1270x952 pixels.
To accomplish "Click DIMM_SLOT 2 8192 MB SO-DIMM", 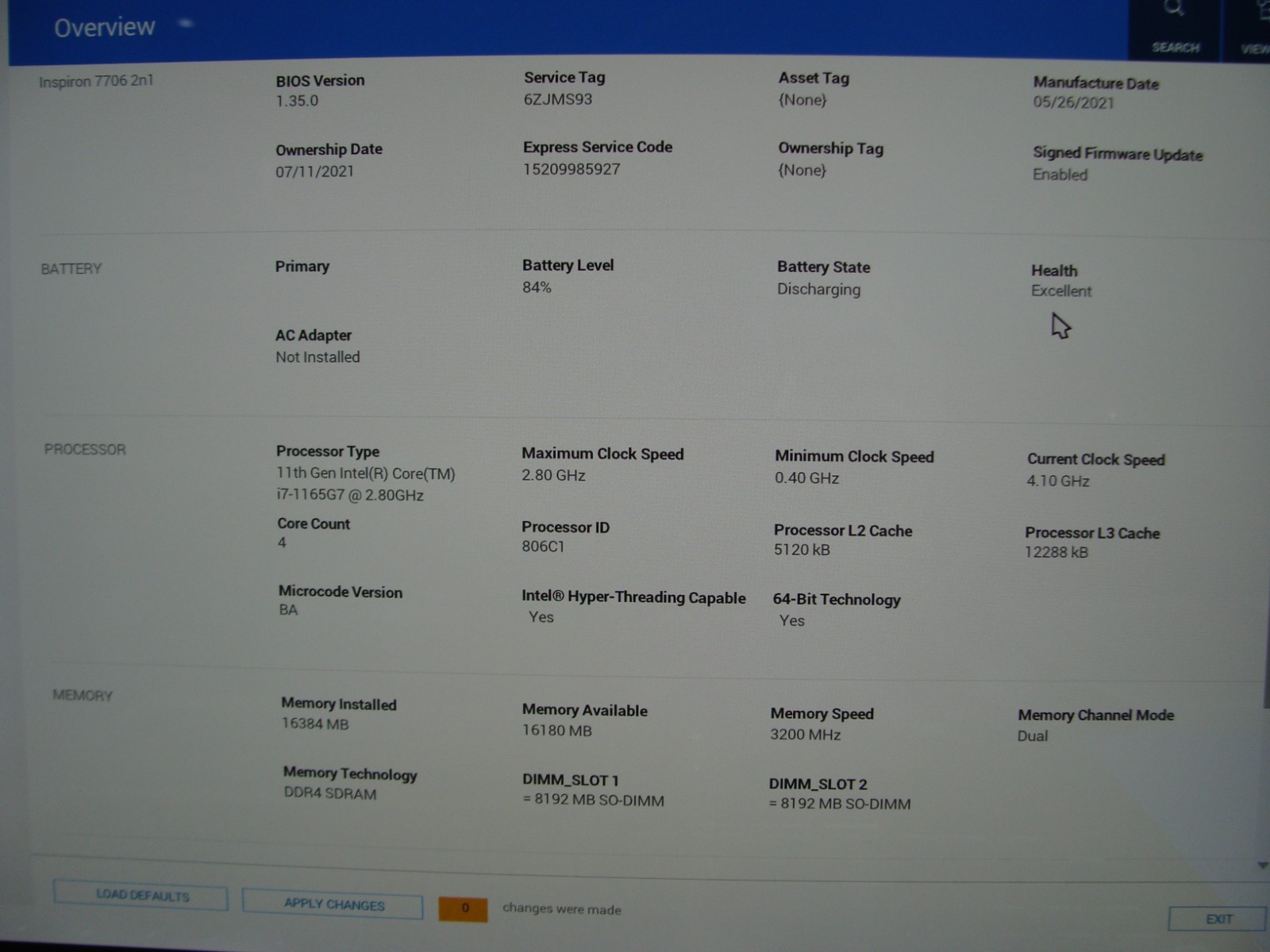I will (x=839, y=804).
